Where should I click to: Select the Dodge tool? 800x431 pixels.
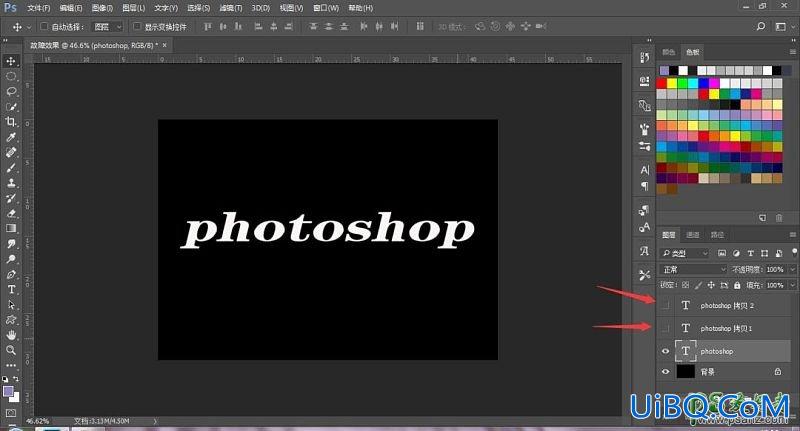tap(11, 259)
